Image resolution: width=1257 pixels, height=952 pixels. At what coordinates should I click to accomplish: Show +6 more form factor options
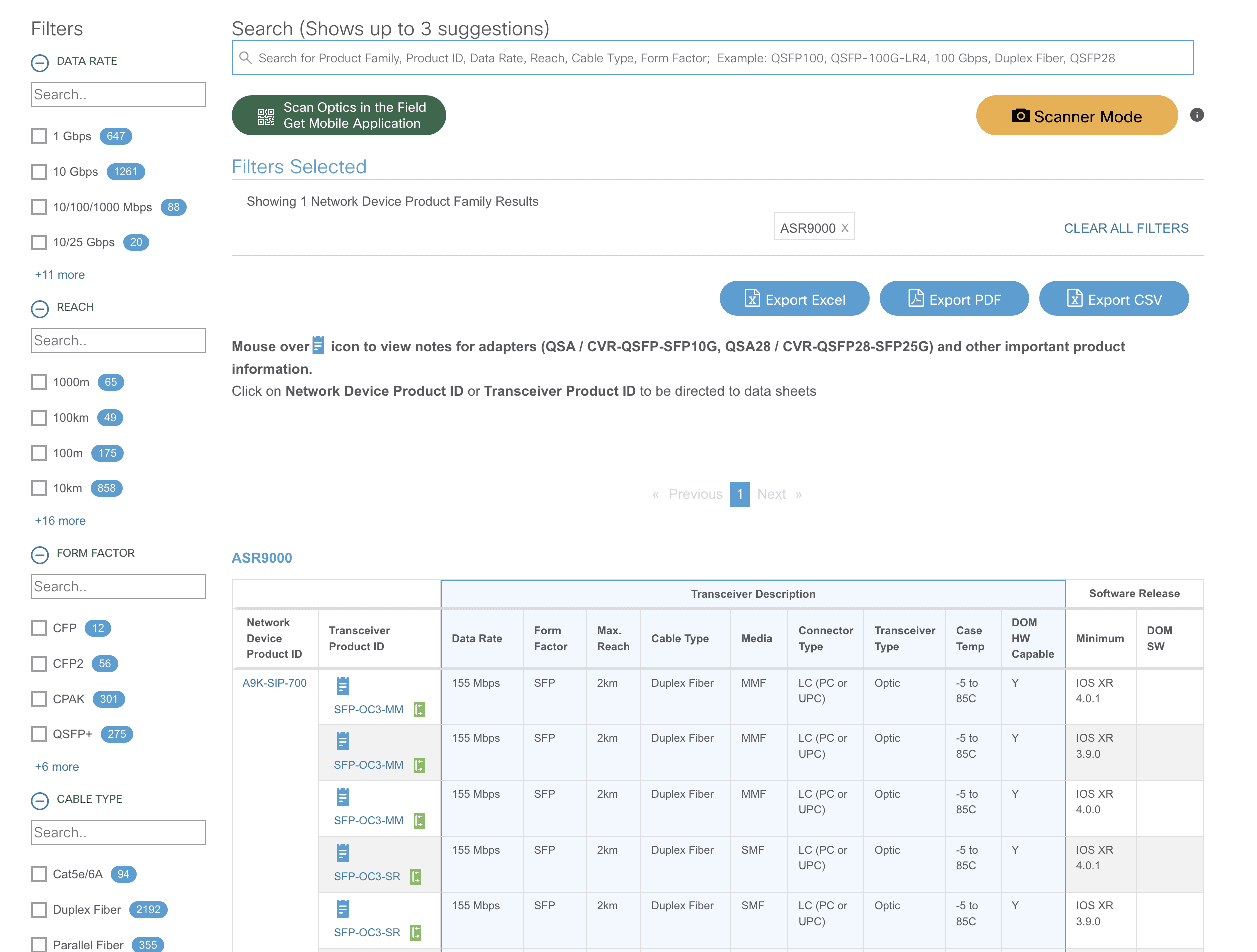[57, 767]
